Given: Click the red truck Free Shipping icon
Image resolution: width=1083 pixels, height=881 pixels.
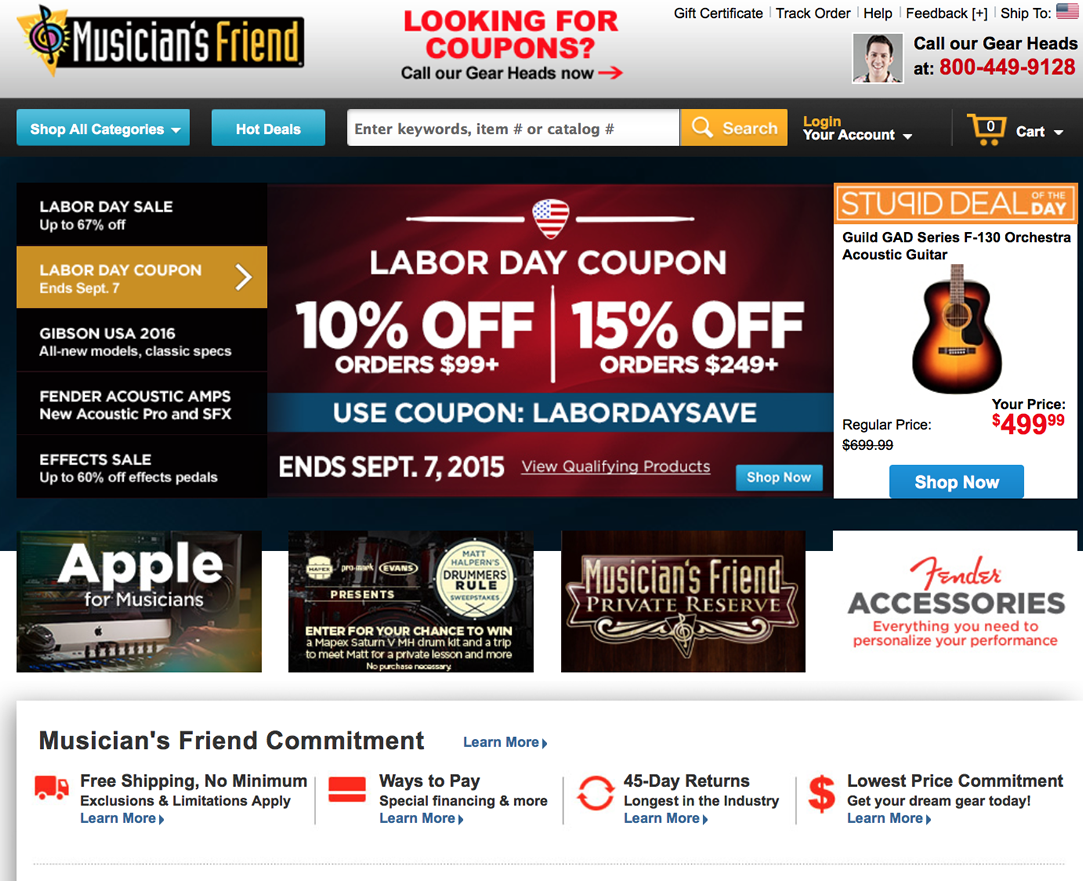Looking at the screenshot, I should pos(52,788).
